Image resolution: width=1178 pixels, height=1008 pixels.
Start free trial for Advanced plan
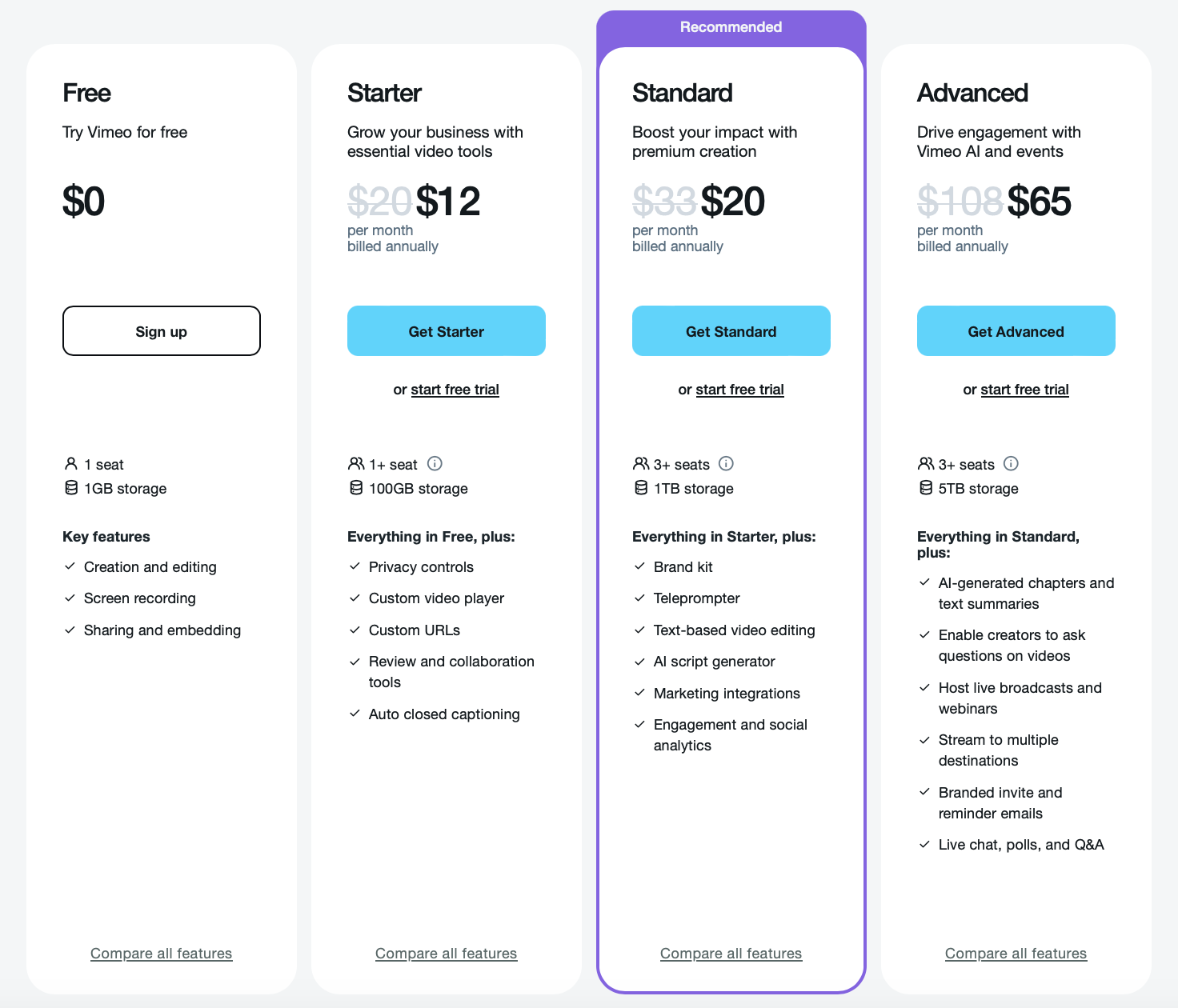point(1024,390)
